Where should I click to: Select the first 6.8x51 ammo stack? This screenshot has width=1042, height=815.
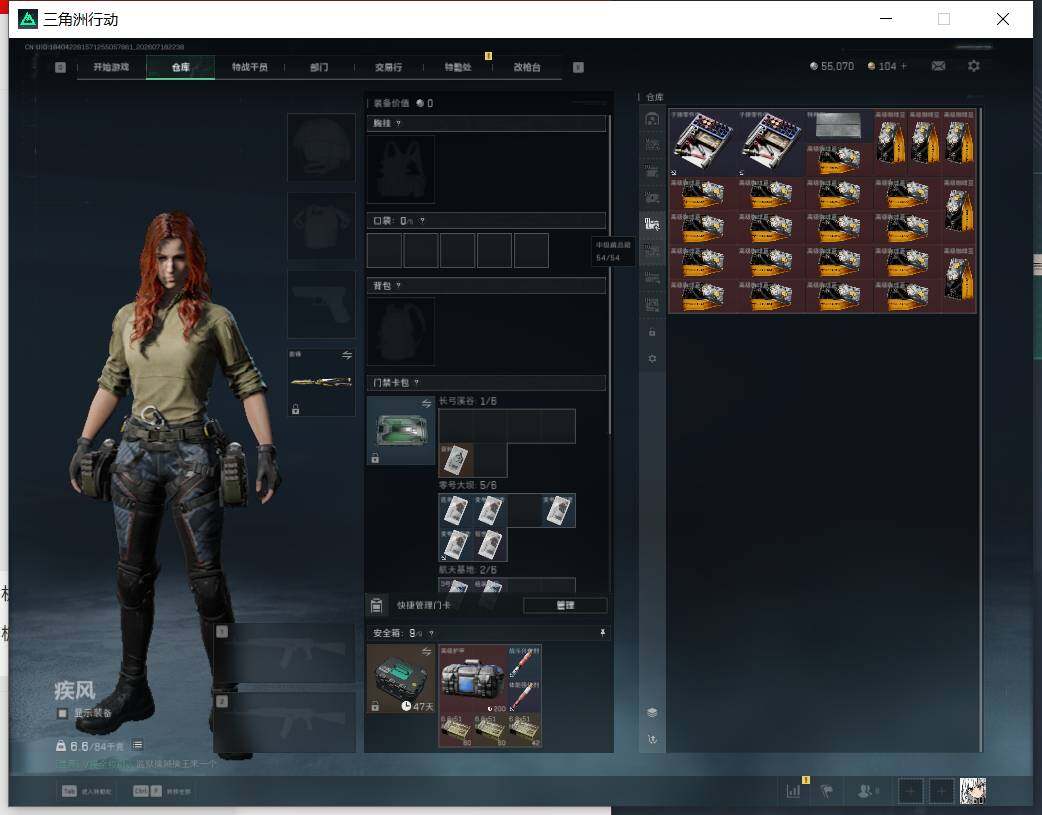[456, 730]
